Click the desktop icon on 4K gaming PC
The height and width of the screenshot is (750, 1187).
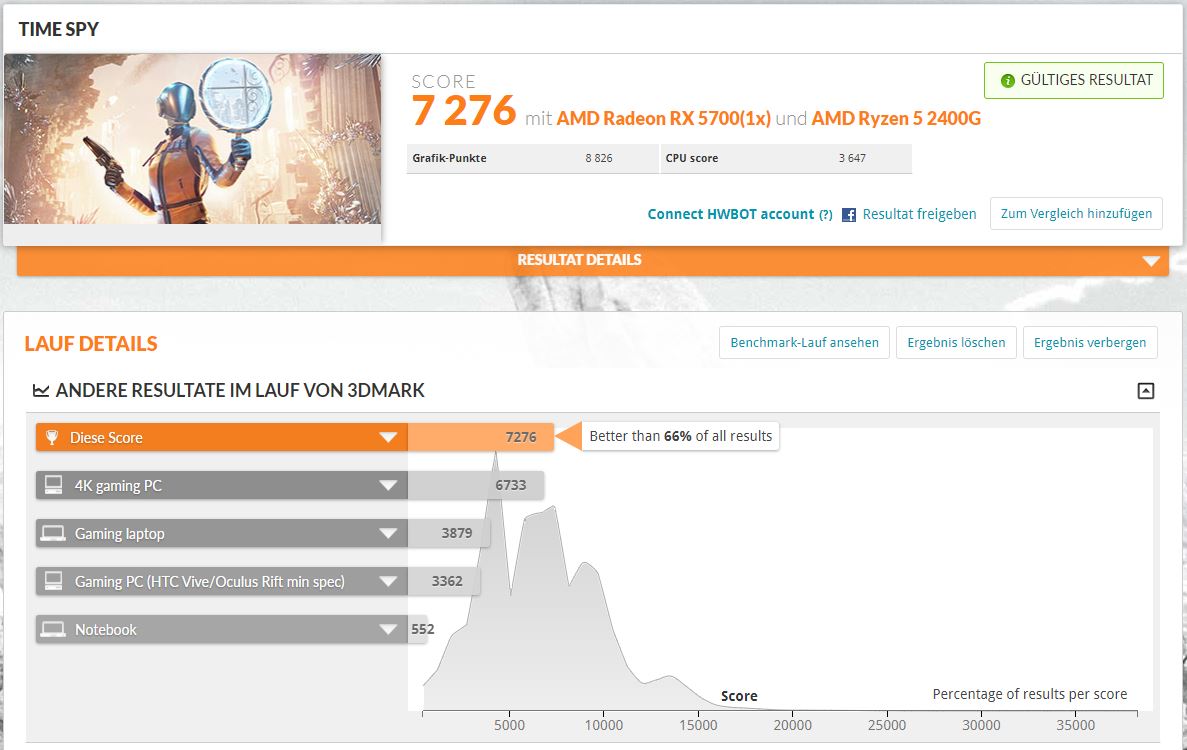pyautogui.click(x=53, y=485)
